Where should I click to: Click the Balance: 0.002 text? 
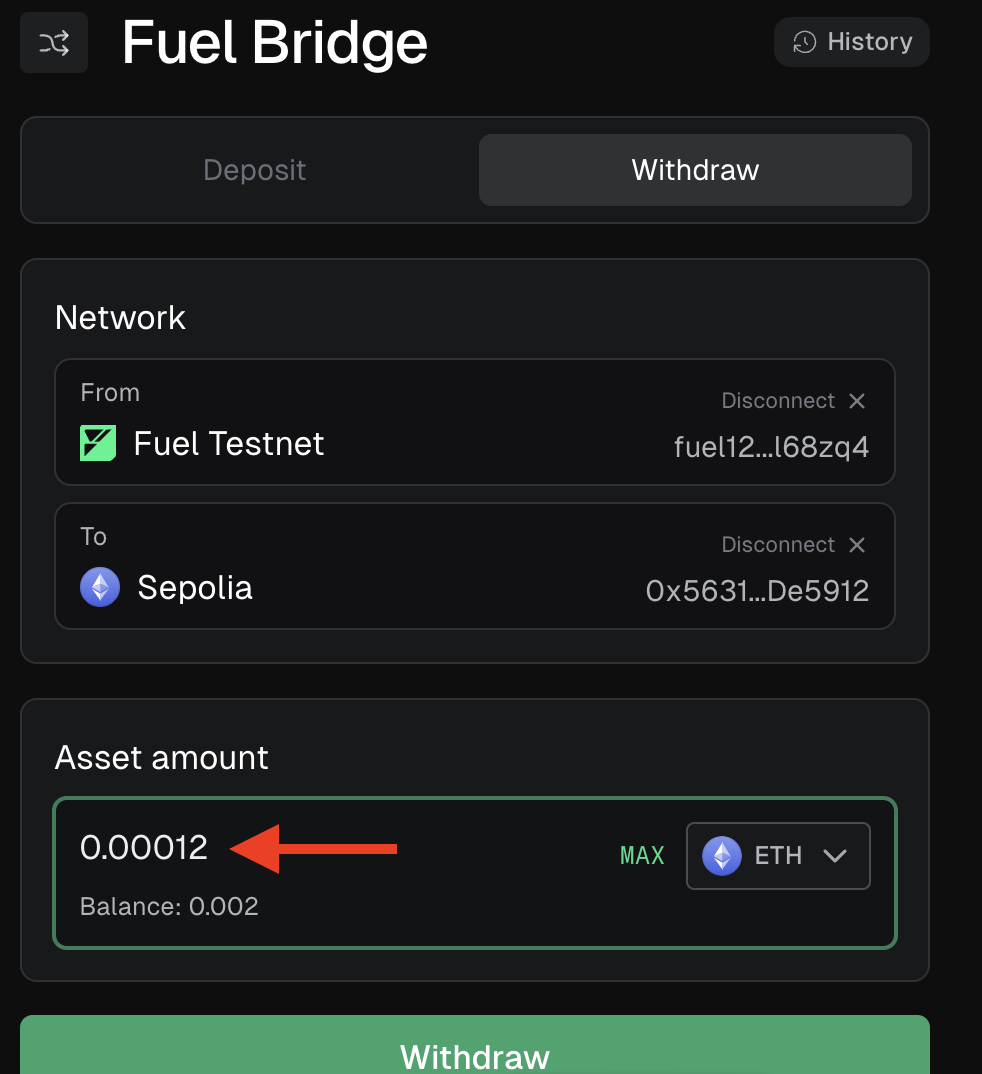[x=169, y=906]
